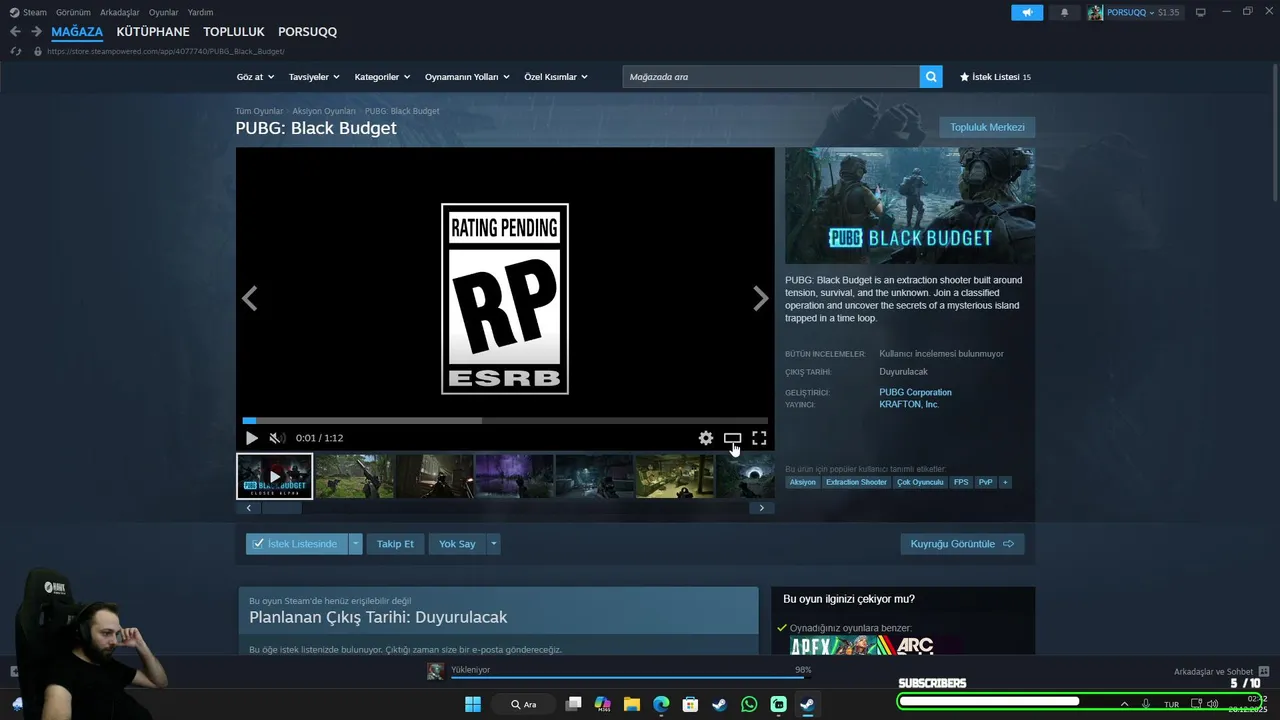Open the Oyunlar menu
This screenshot has width=1280, height=720.
pos(164,12)
